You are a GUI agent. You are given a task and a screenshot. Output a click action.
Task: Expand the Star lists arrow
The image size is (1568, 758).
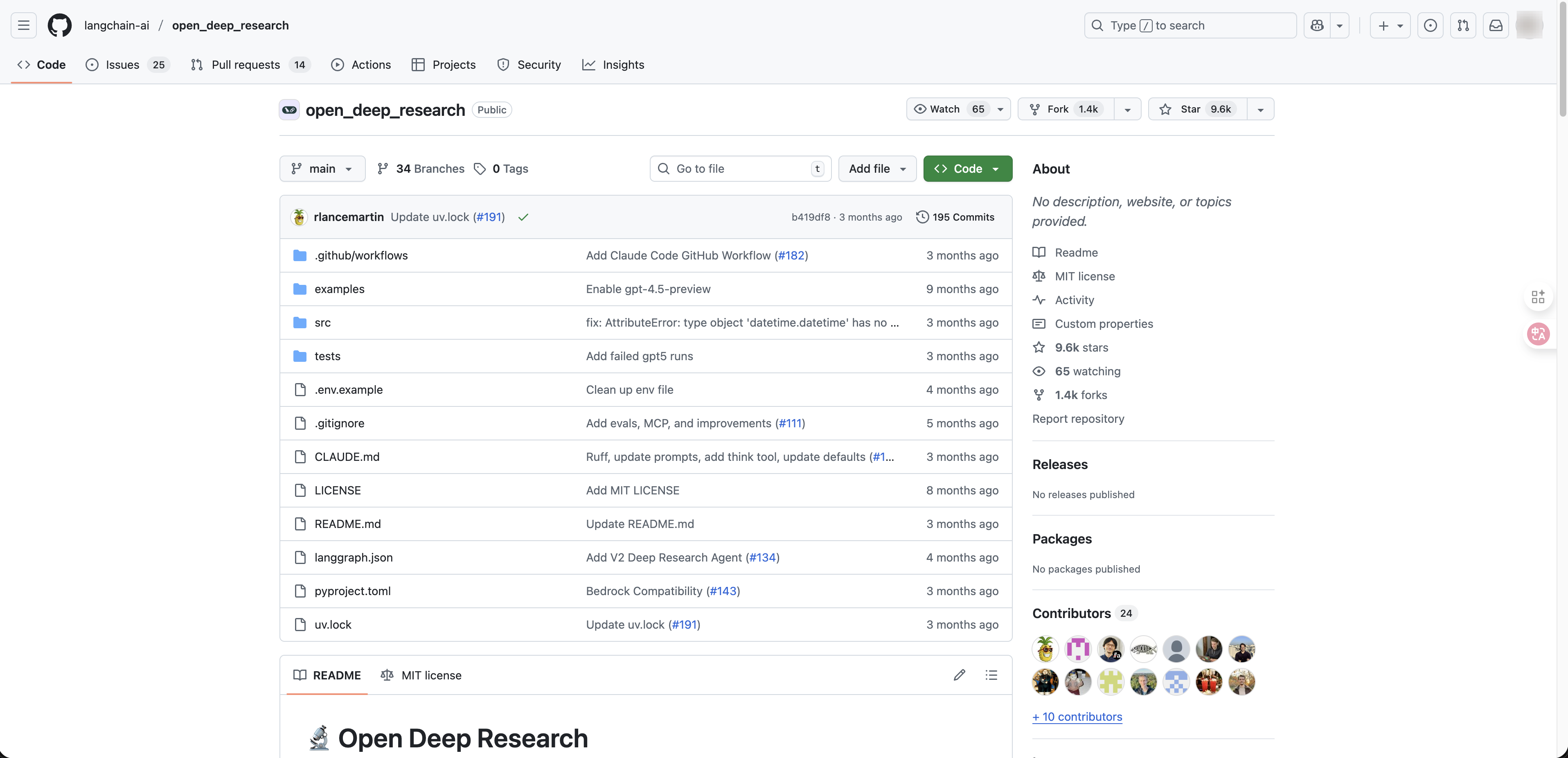click(1261, 110)
